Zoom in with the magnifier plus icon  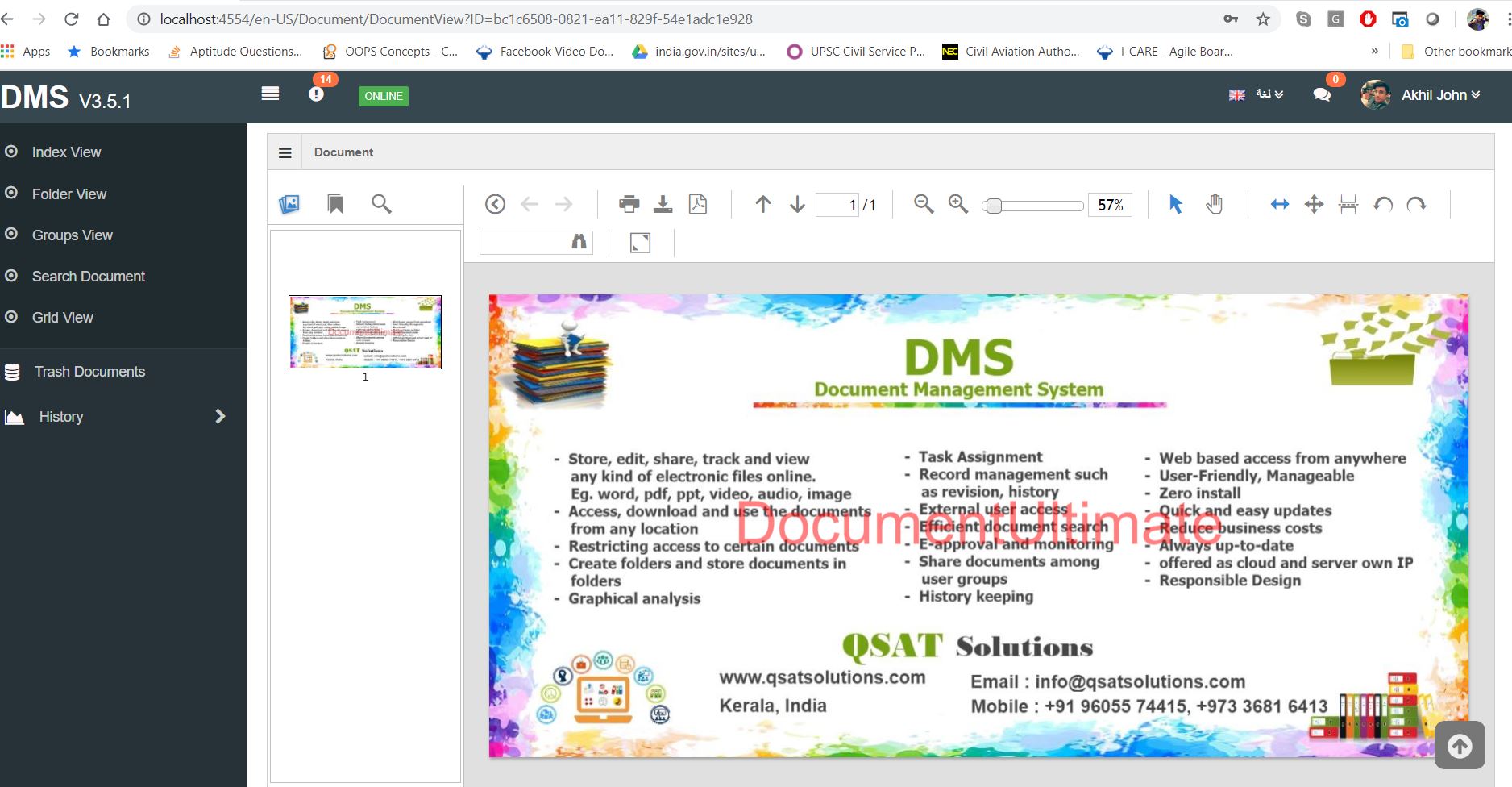click(x=957, y=204)
